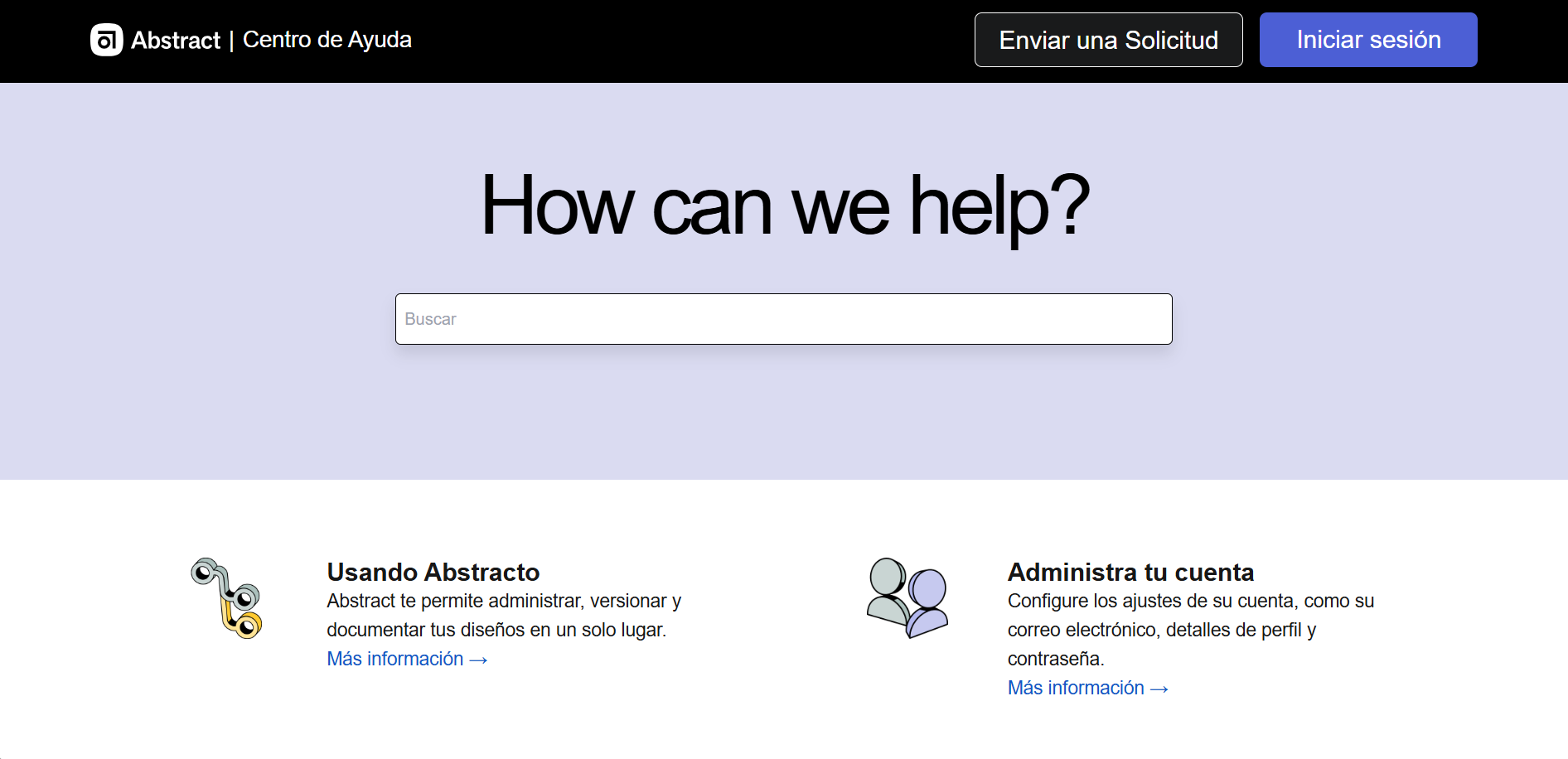The width and height of the screenshot is (1568, 759).
Task: Click the two-person icon beside Administra tu cuenta
Action: 907,597
